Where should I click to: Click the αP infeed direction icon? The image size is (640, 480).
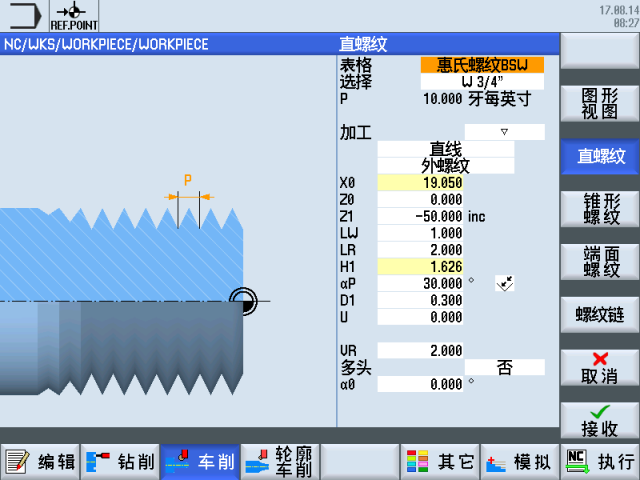tap(504, 283)
